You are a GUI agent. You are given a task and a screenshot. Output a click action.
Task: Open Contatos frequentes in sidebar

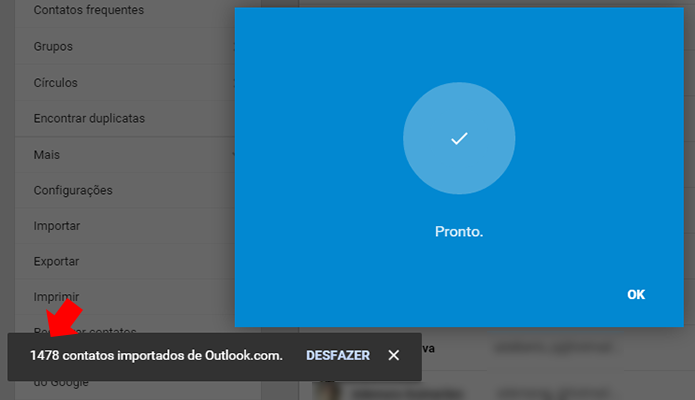click(x=89, y=10)
